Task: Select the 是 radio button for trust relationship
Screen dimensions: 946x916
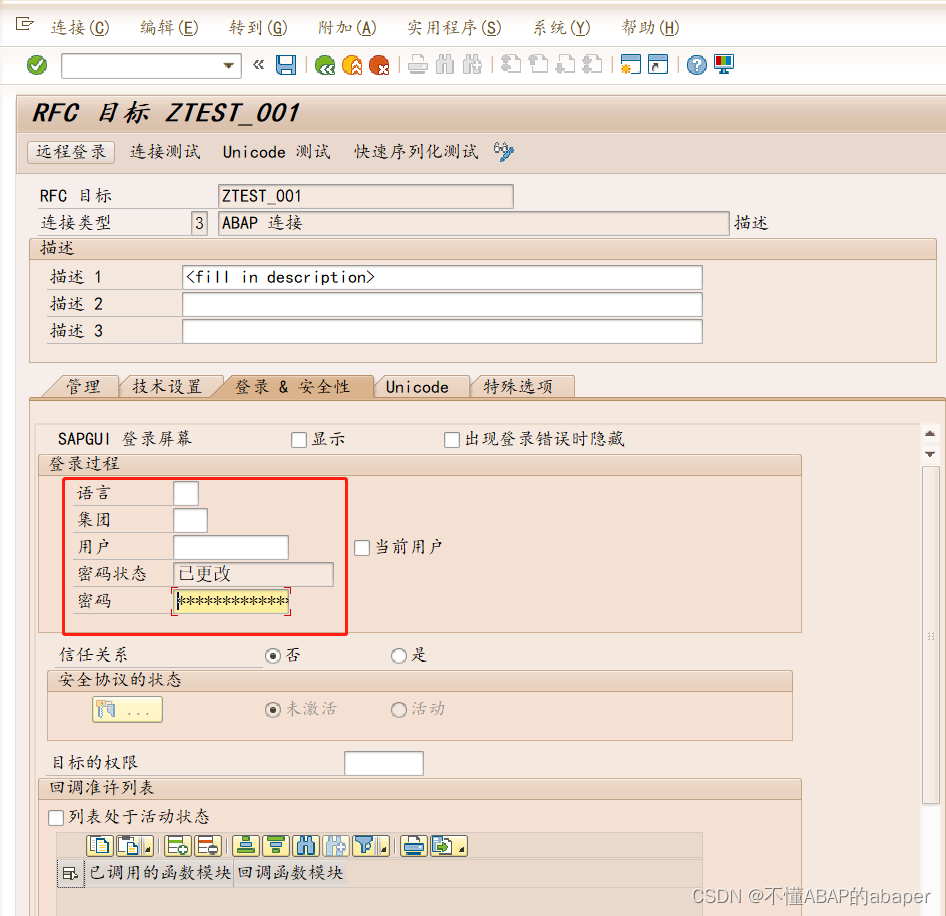Action: click(399, 655)
